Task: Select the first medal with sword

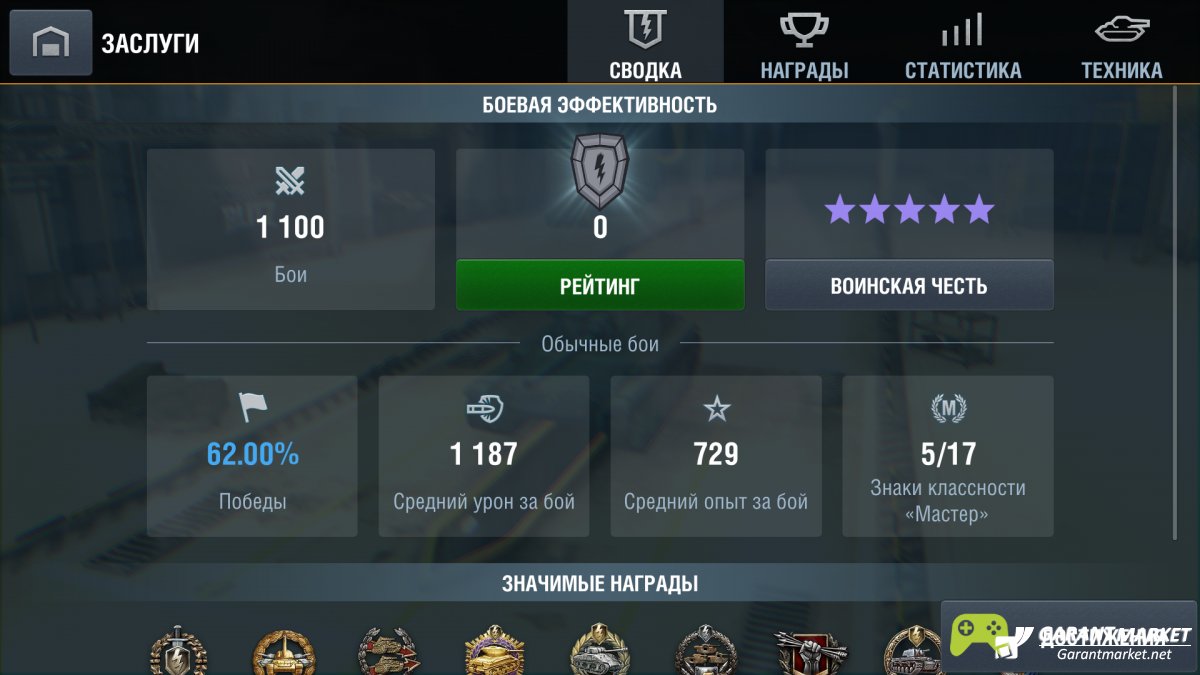Action: click(x=178, y=651)
